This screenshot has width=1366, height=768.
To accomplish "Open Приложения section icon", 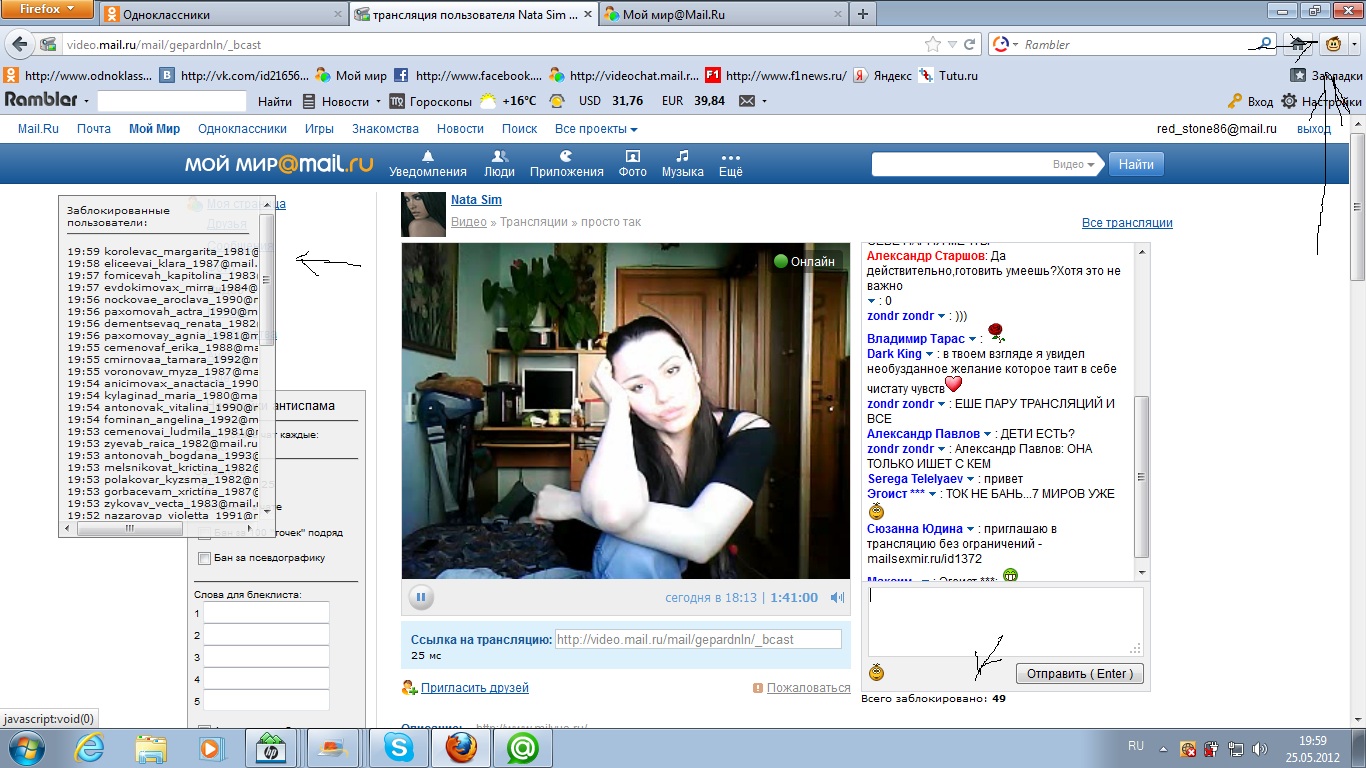I will tap(566, 156).
